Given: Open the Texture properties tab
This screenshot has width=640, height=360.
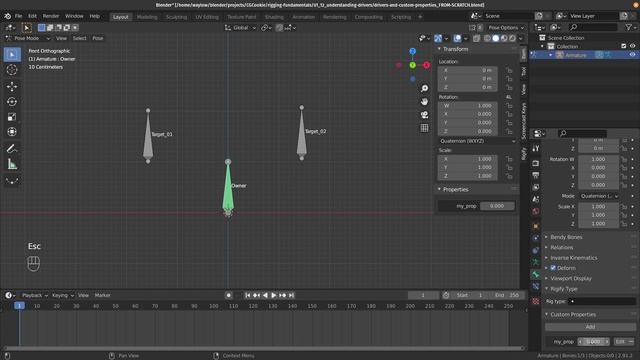Looking at the screenshot, I should pyautogui.click(x=536, y=301).
